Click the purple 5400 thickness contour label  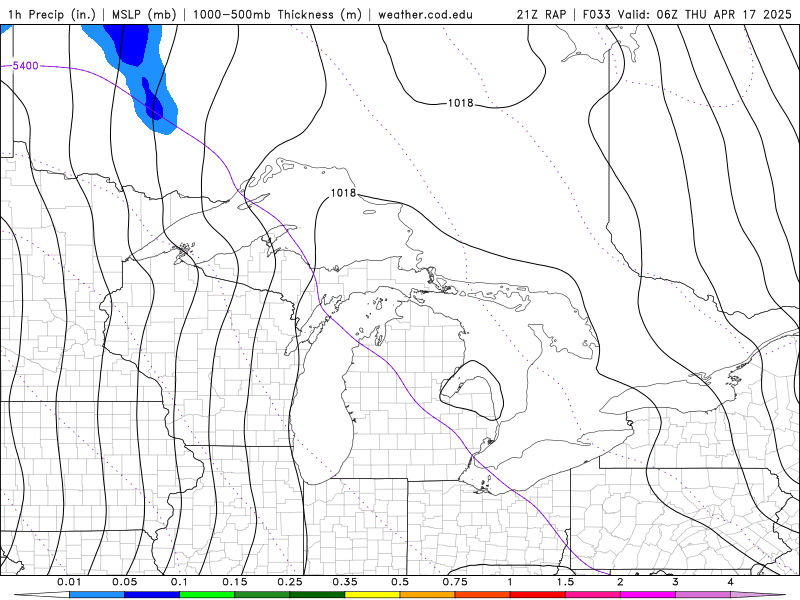[26, 66]
